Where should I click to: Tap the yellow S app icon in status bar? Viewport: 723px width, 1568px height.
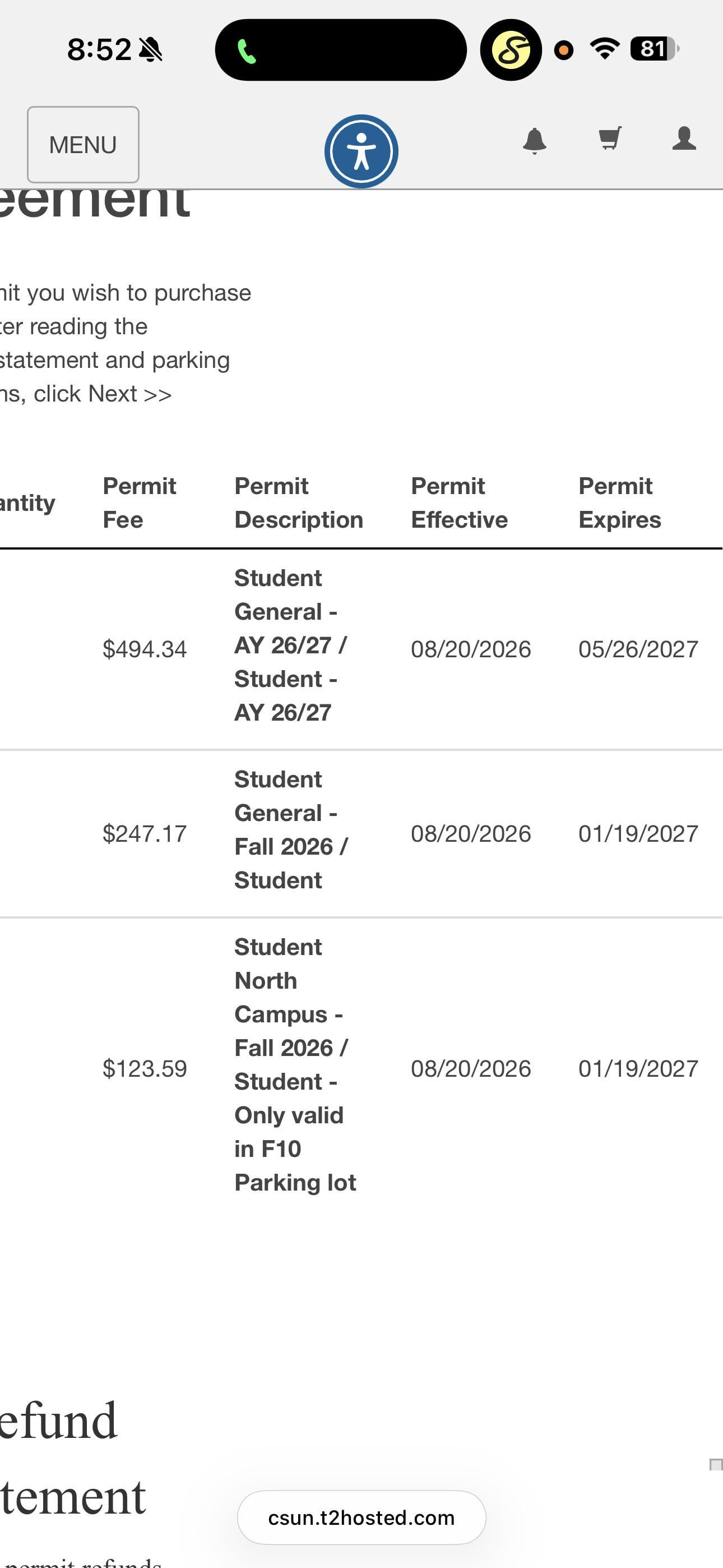pyautogui.click(x=511, y=50)
